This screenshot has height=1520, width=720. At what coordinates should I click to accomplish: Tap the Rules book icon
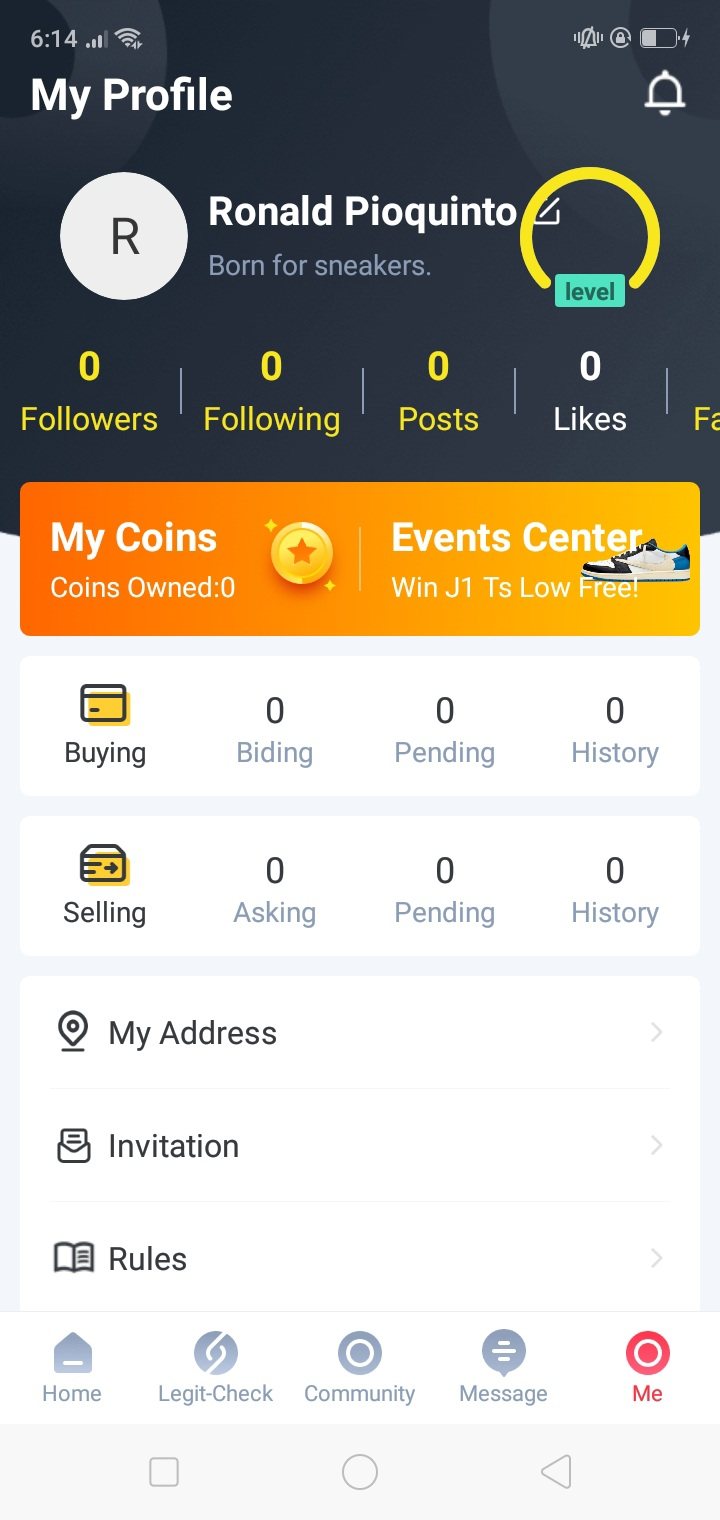(73, 1258)
